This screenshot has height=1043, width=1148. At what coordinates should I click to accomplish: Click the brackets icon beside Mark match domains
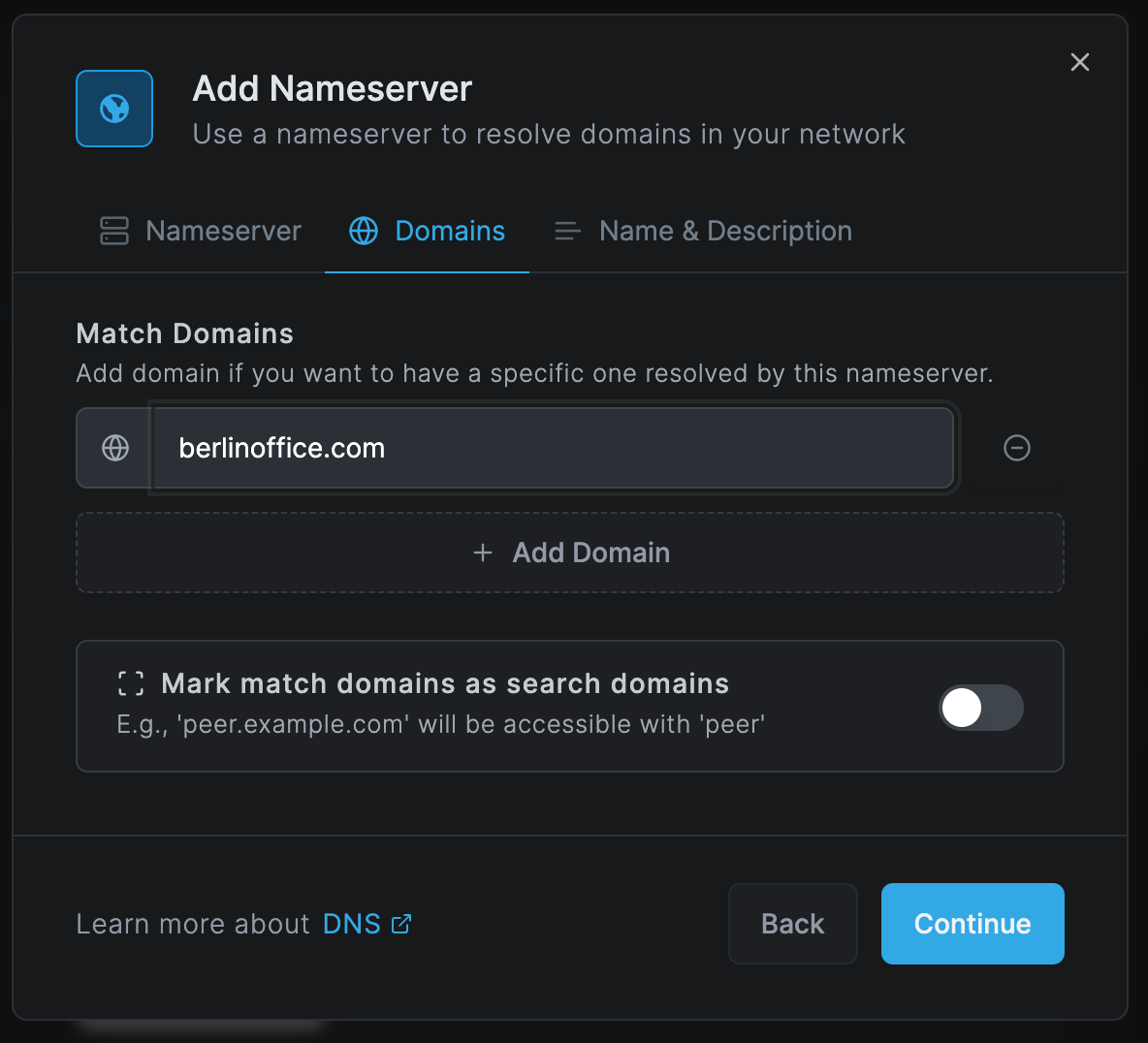131,683
